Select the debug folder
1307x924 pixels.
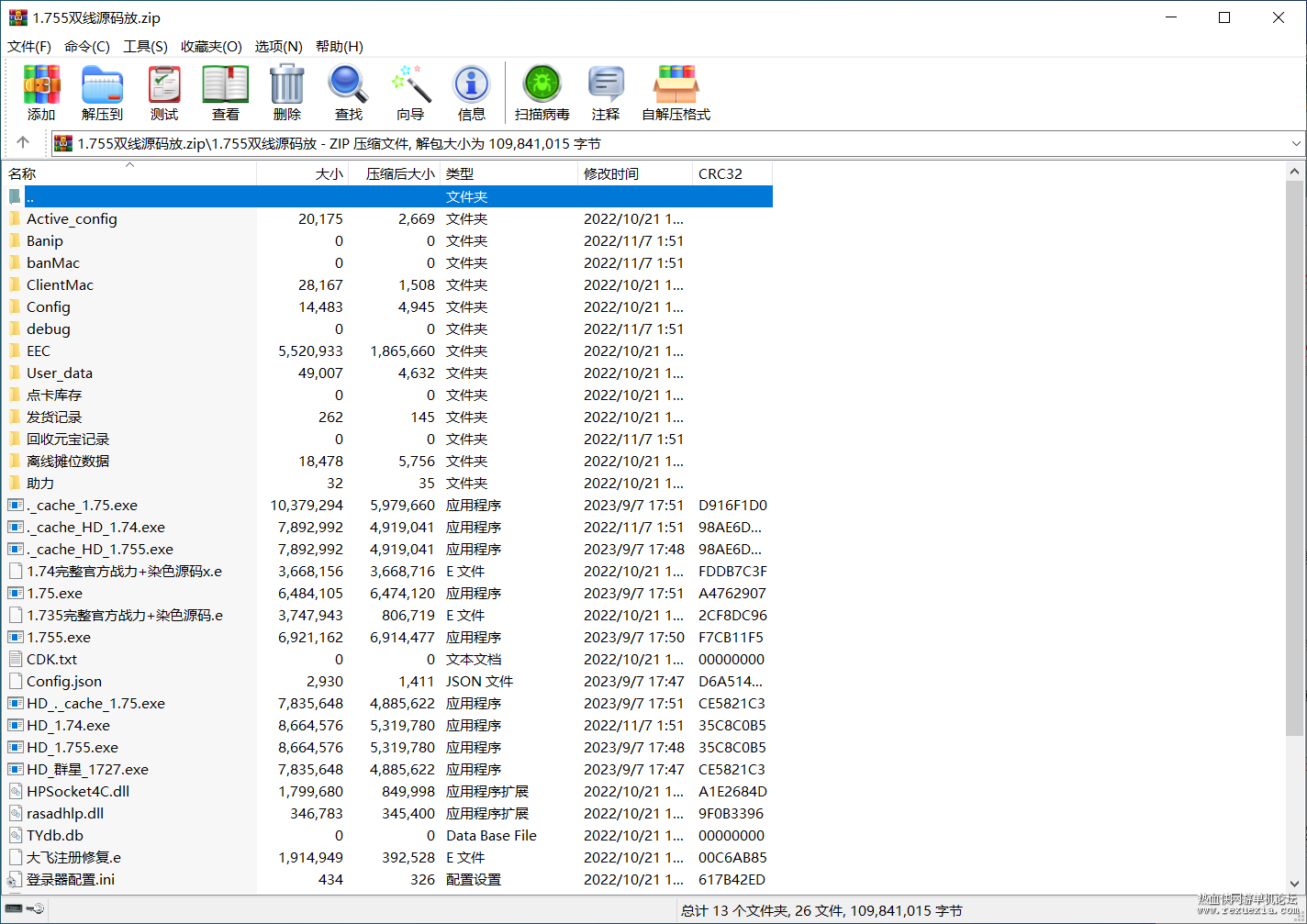pyautogui.click(x=387, y=328)
